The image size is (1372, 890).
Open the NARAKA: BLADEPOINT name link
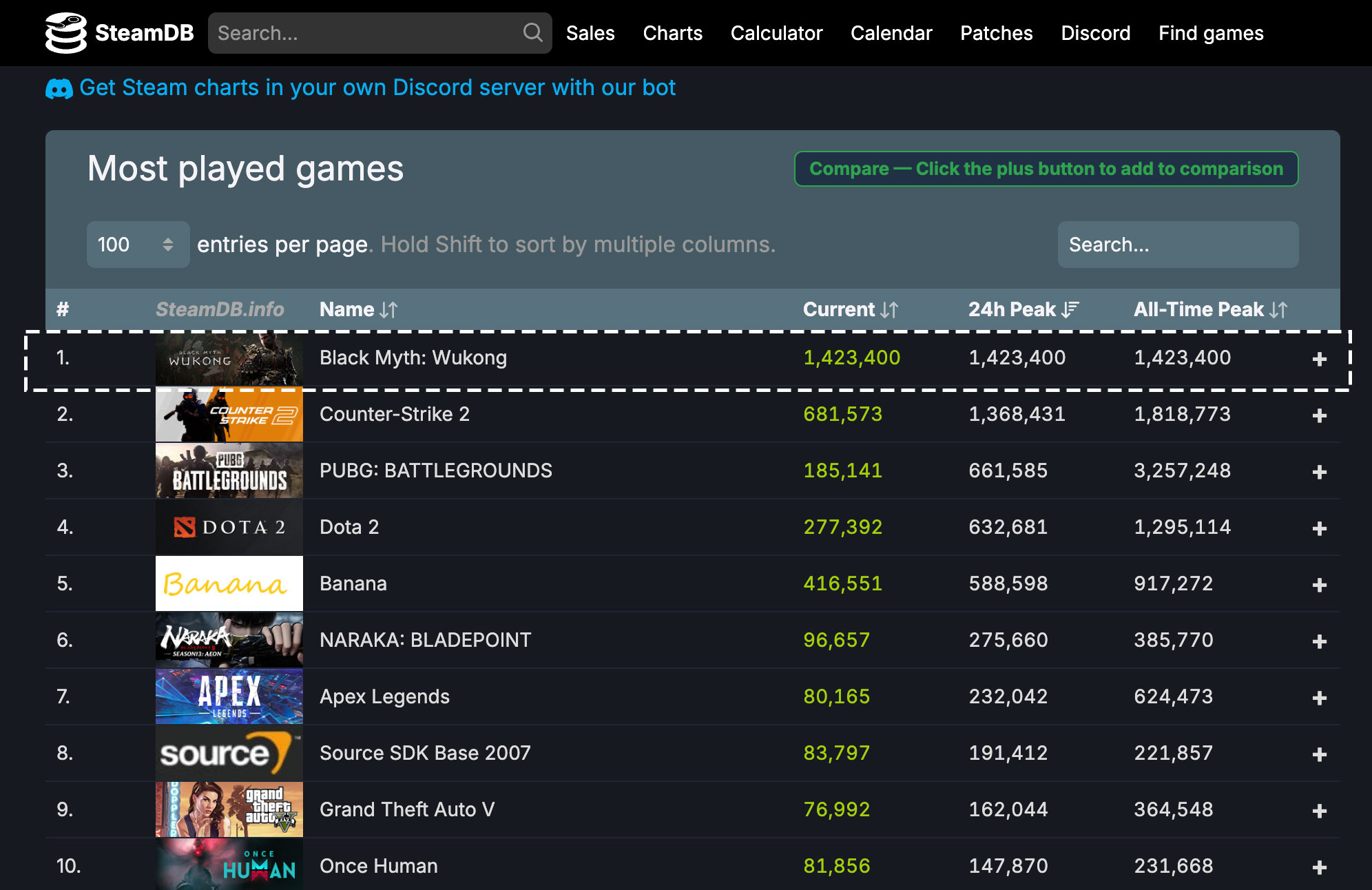point(426,640)
